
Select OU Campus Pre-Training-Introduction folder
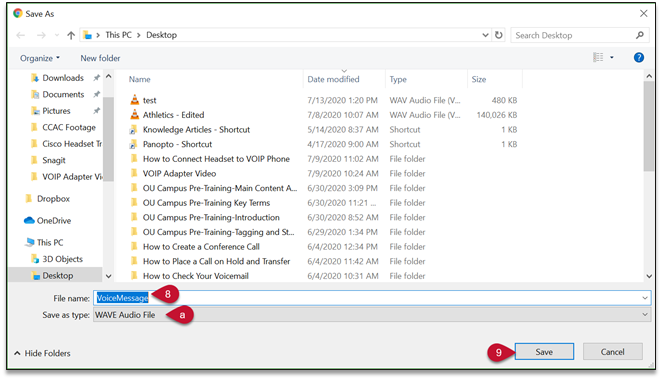(211, 217)
